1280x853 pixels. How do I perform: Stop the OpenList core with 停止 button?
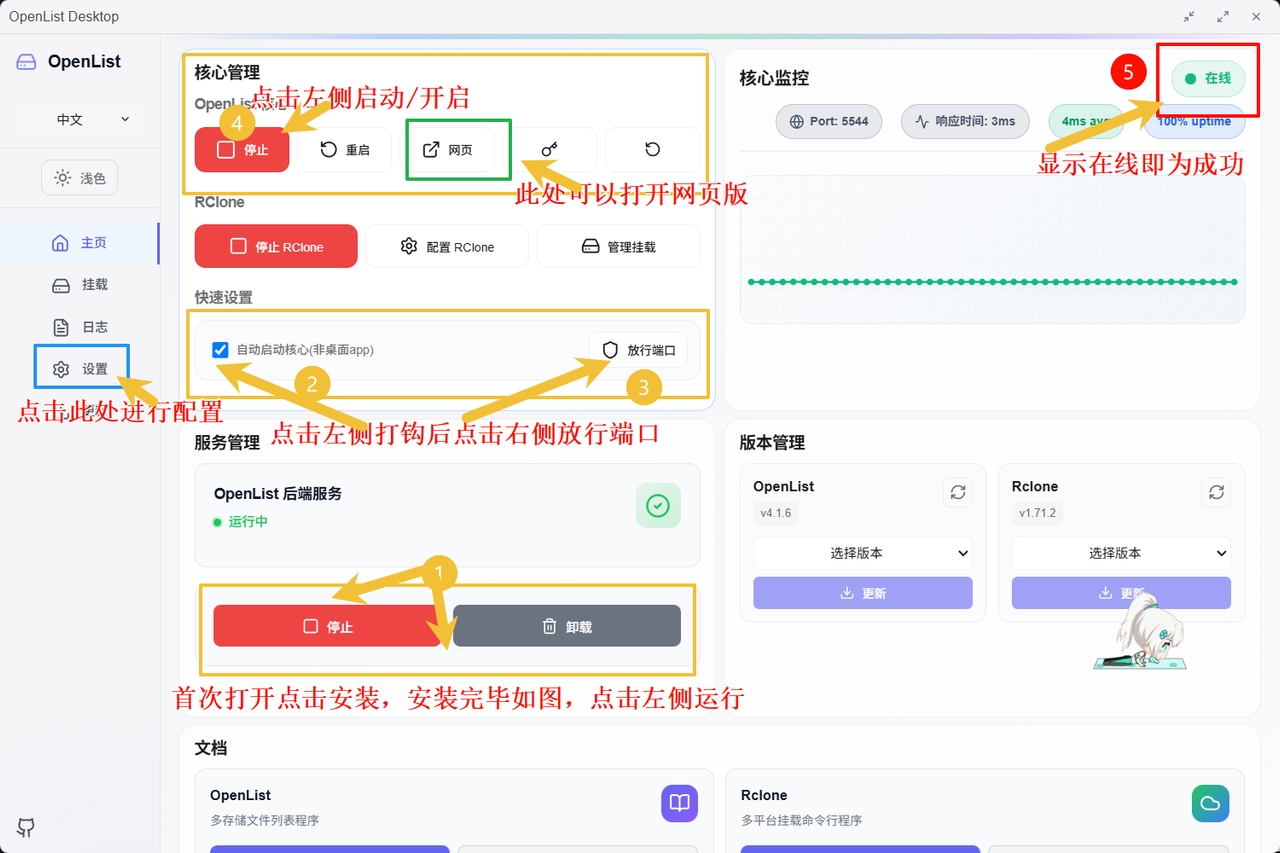click(x=242, y=150)
